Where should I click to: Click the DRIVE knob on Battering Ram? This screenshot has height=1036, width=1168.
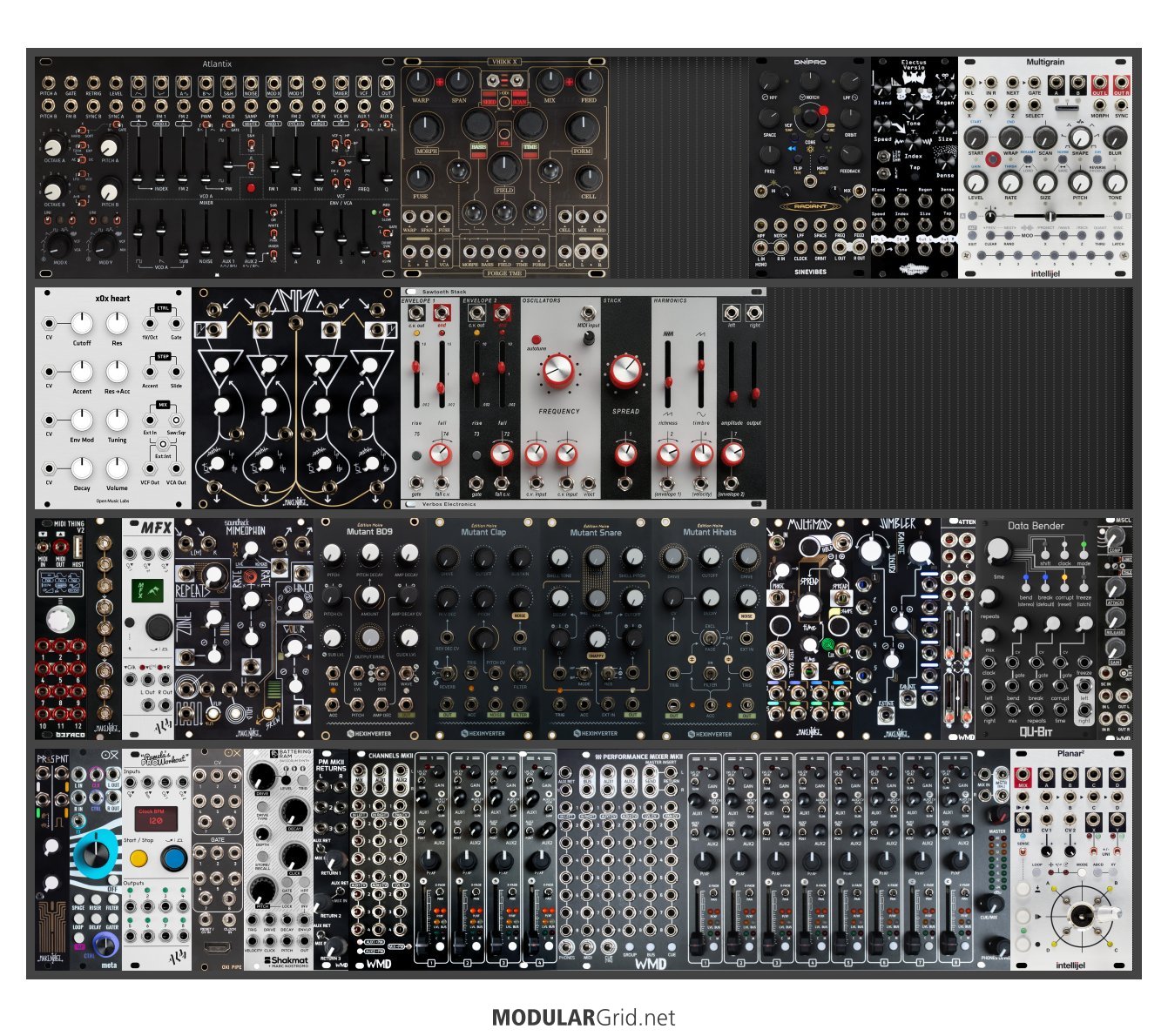[261, 777]
